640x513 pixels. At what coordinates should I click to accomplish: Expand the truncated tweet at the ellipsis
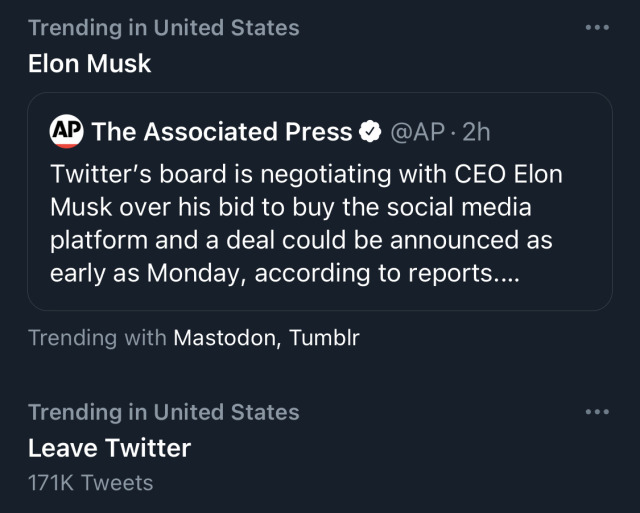pyautogui.click(x=506, y=273)
